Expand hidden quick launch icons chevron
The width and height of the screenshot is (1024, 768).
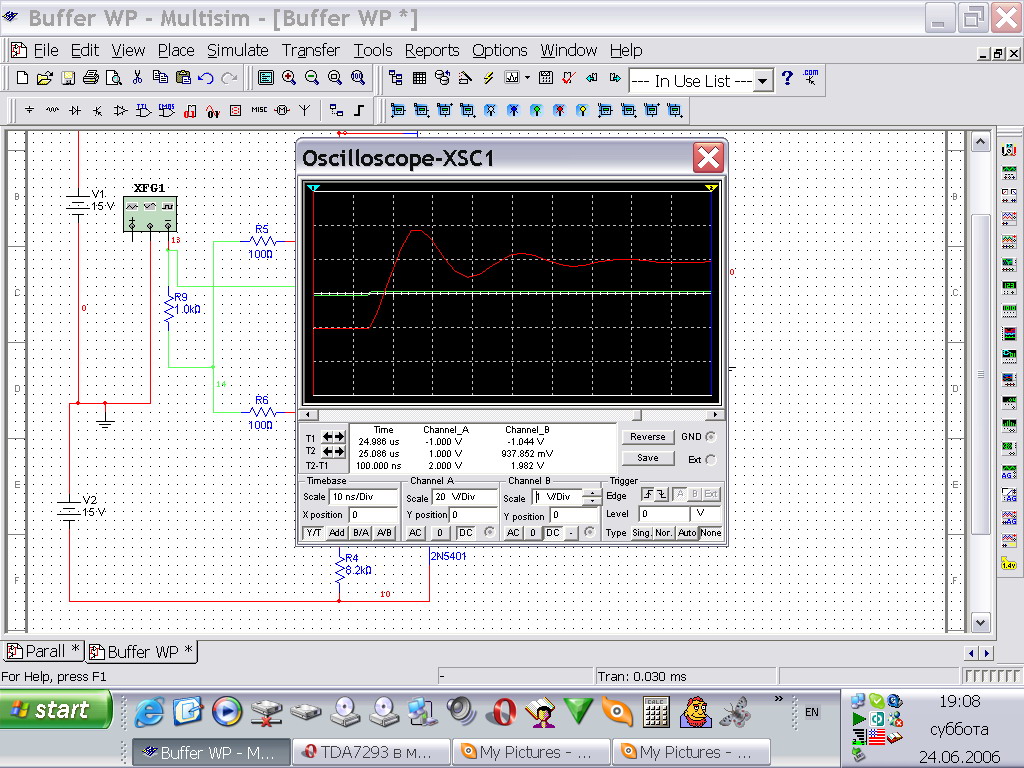778,699
